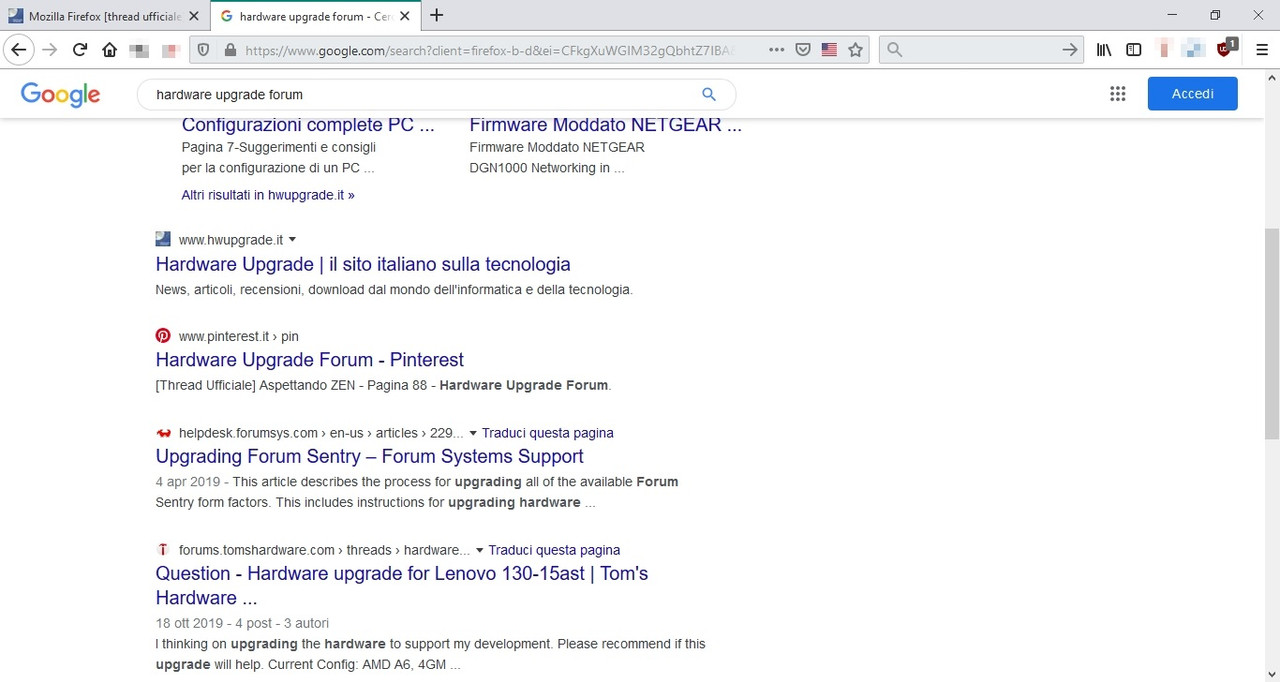
Task: Expand options arrow for helpdesk.forumsys.com result
Action: pyautogui.click(x=473, y=433)
